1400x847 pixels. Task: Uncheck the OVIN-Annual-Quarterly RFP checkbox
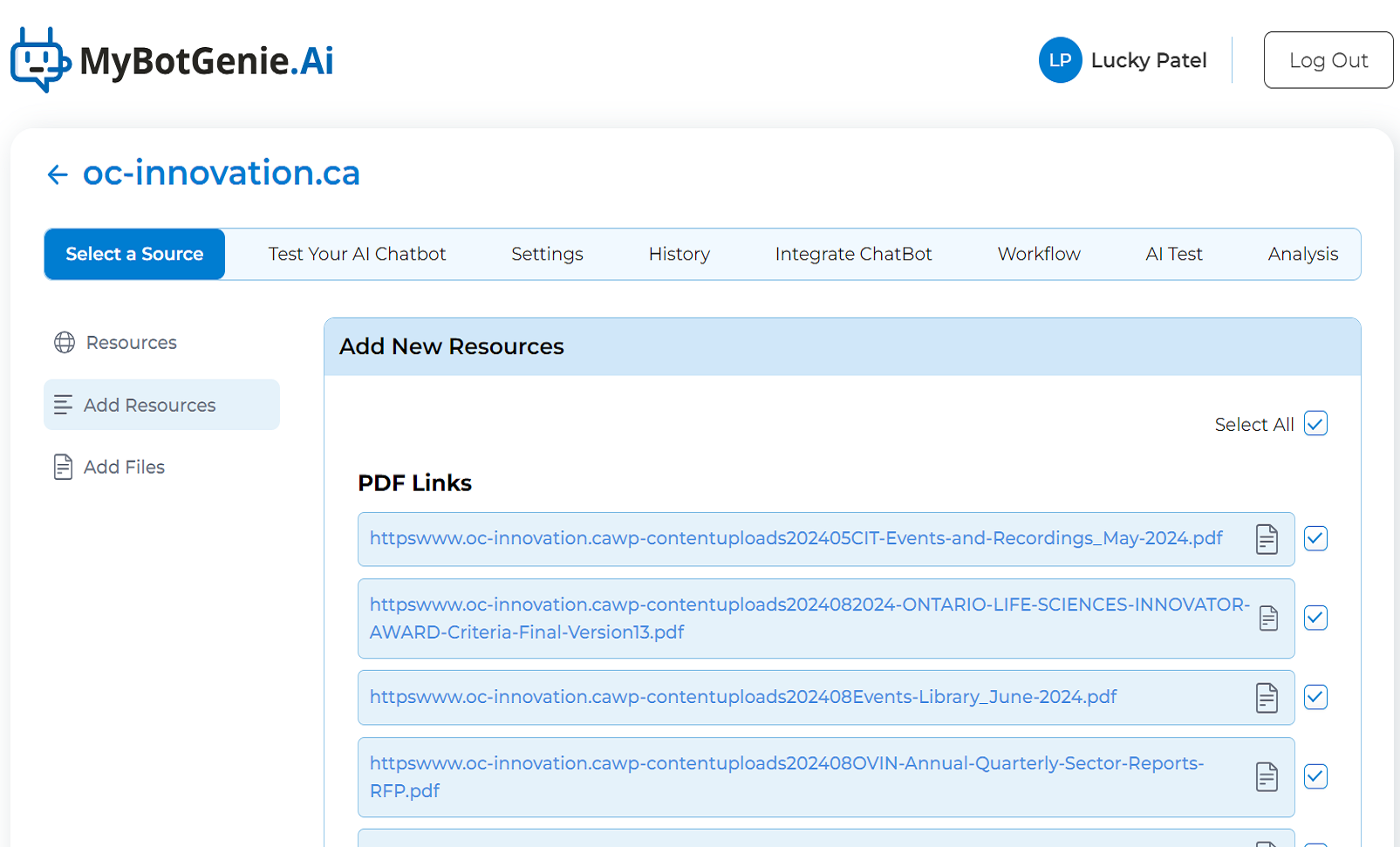[x=1315, y=776]
